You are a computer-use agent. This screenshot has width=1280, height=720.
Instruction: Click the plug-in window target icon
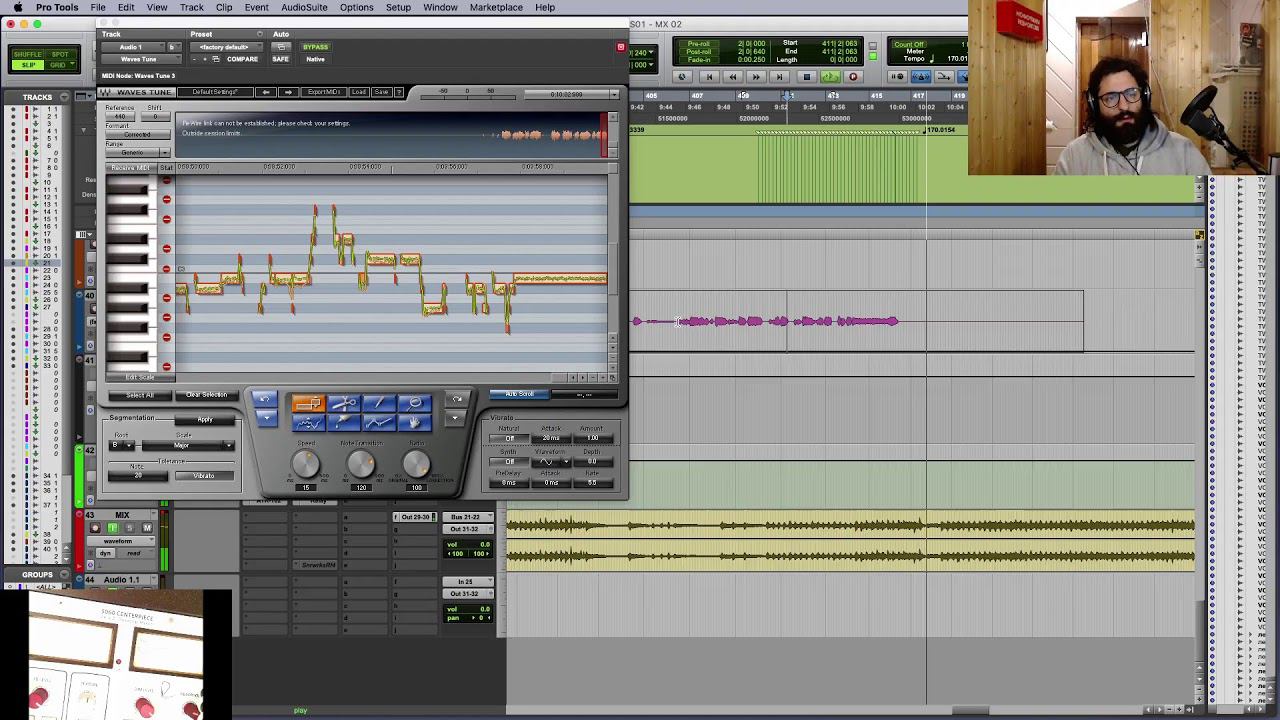tap(620, 47)
